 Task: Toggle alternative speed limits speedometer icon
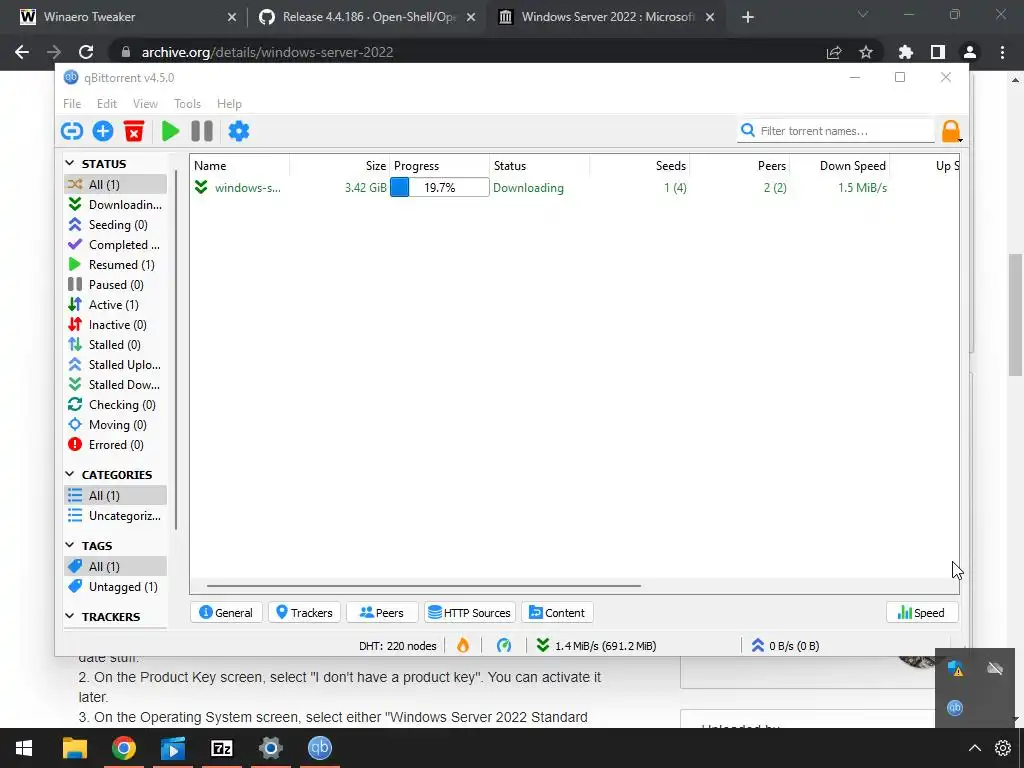504,646
